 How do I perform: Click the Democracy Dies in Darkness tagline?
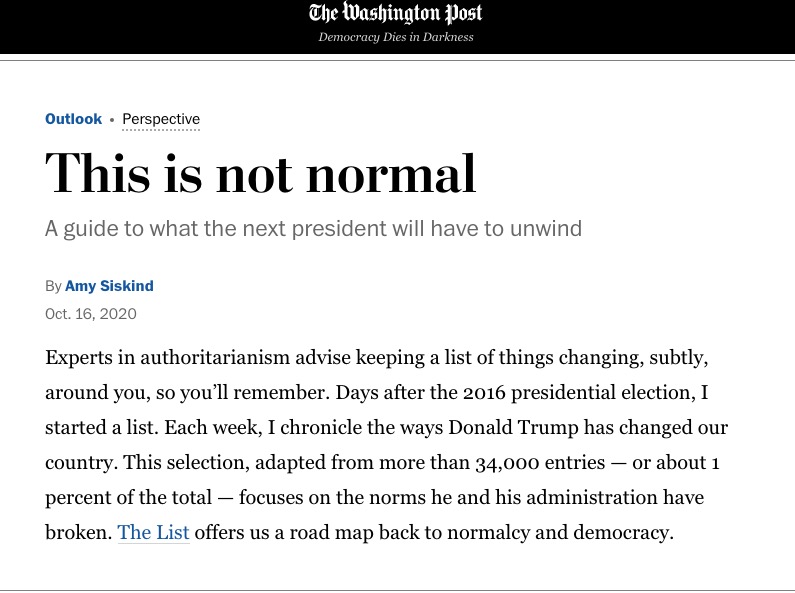(x=396, y=37)
